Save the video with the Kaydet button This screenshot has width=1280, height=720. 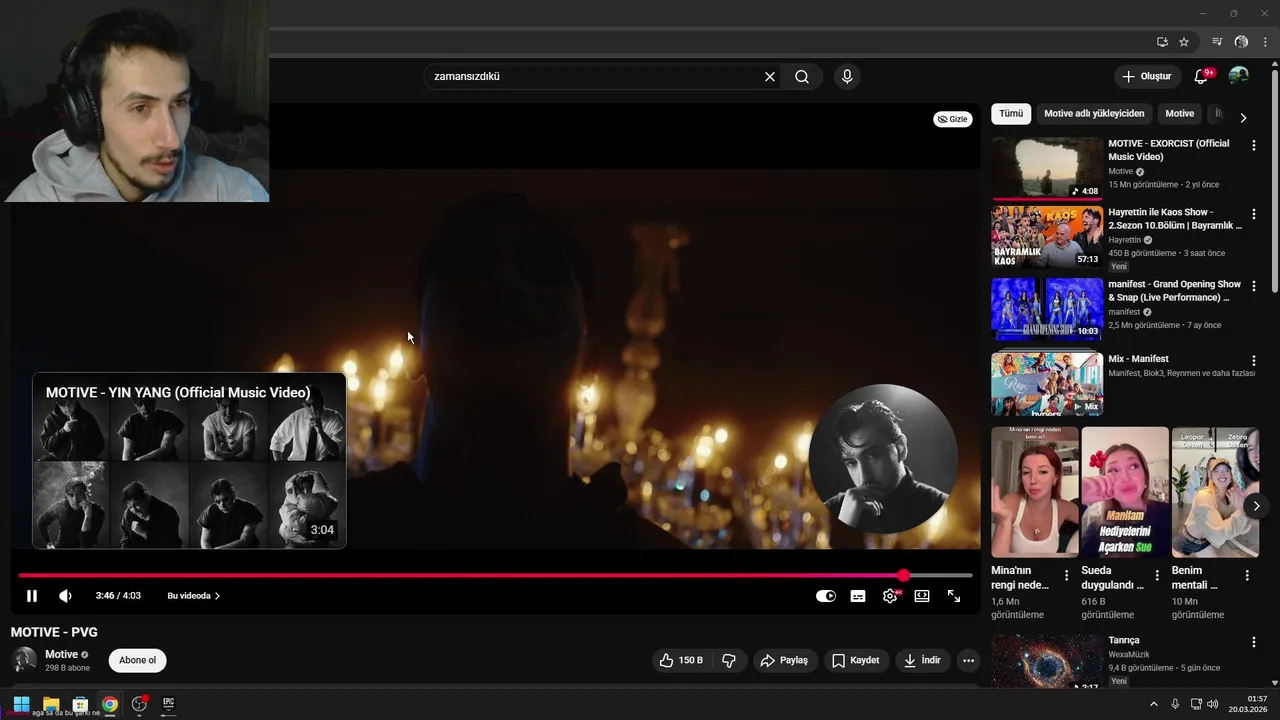[856, 661]
